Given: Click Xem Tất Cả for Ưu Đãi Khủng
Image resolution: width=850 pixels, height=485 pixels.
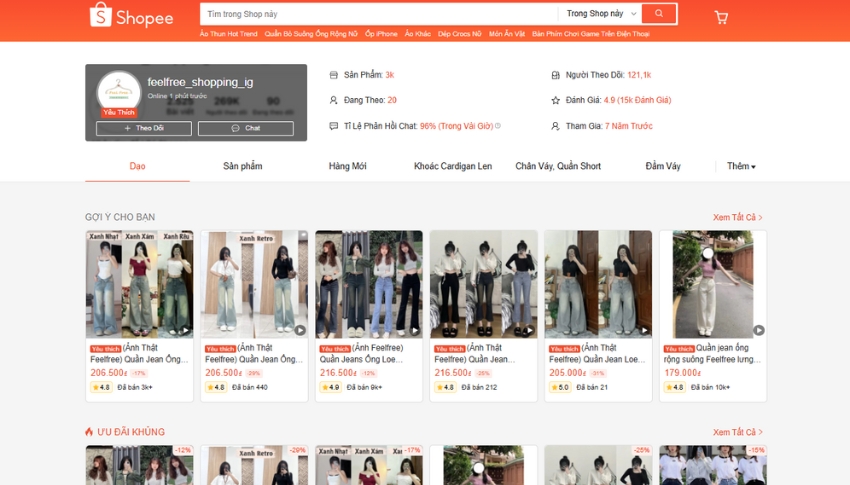Looking at the screenshot, I should click(738, 432).
